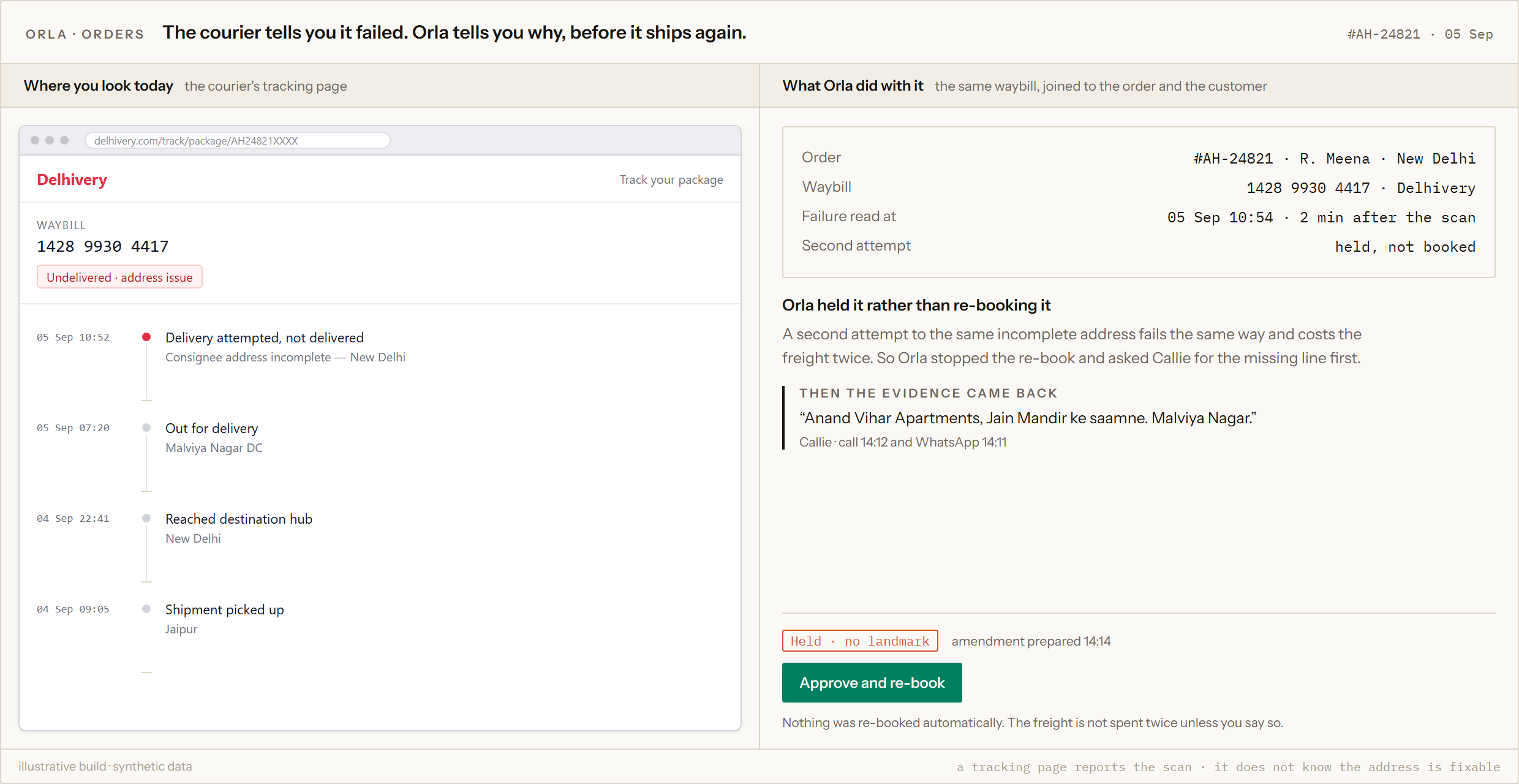The image size is (1519, 784).
Task: Click the Reached destination hub timeline dot
Action: (146, 518)
